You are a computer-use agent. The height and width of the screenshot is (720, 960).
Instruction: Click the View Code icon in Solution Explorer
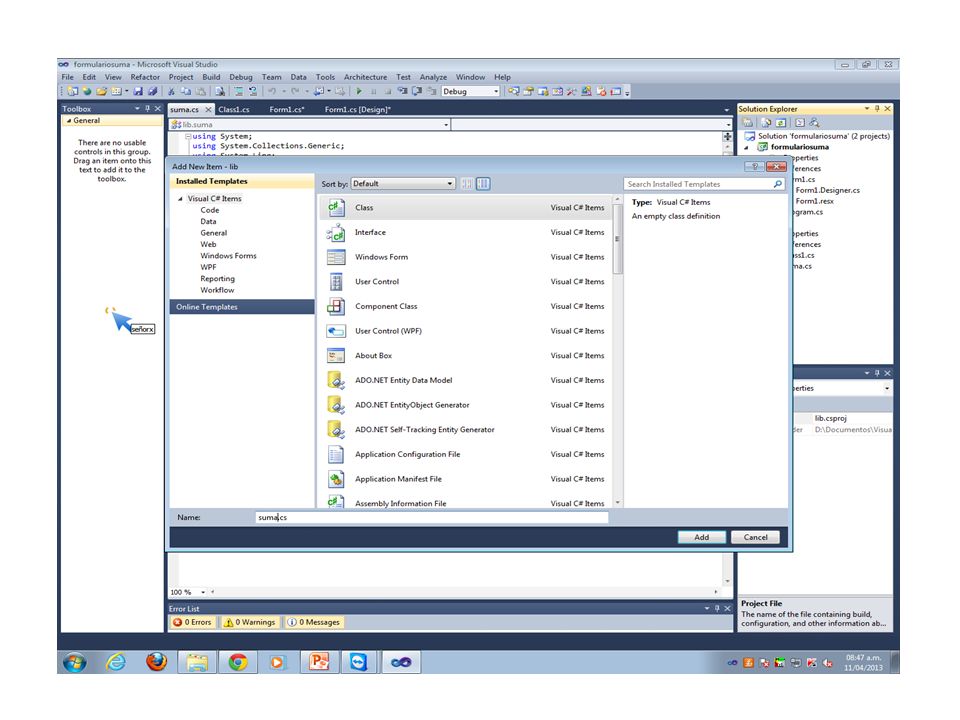point(800,122)
